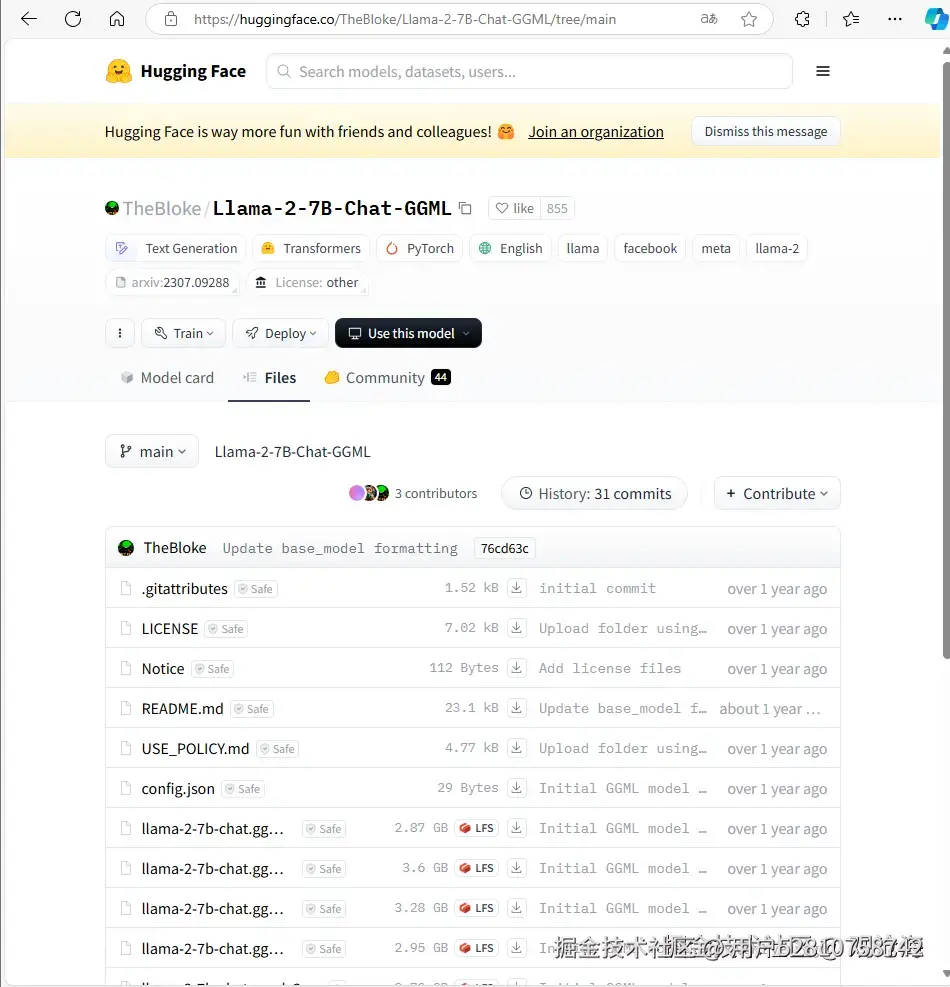Follow the Join an organization link
The image size is (950, 987).
pos(596,132)
